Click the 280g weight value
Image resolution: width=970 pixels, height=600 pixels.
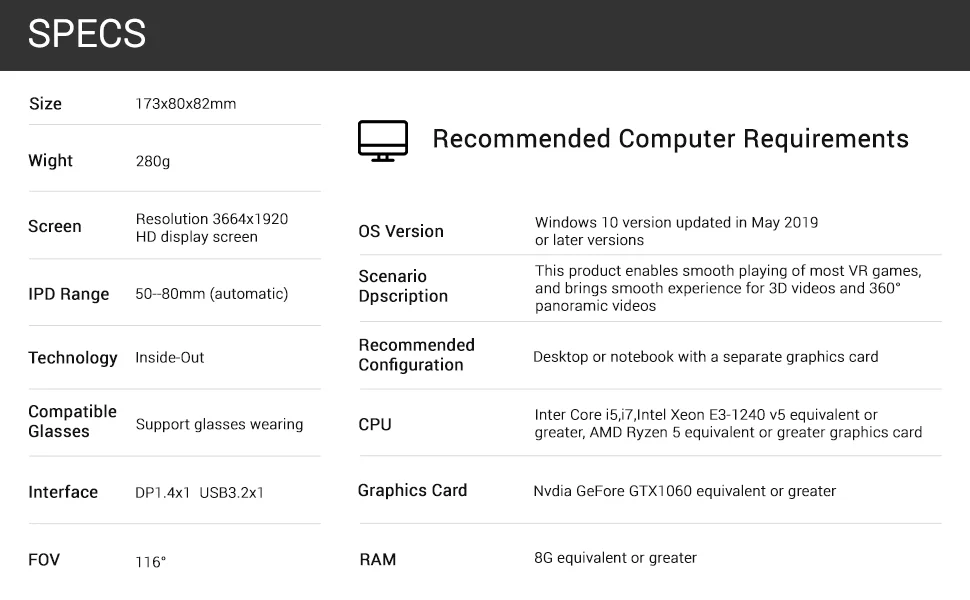tap(152, 161)
